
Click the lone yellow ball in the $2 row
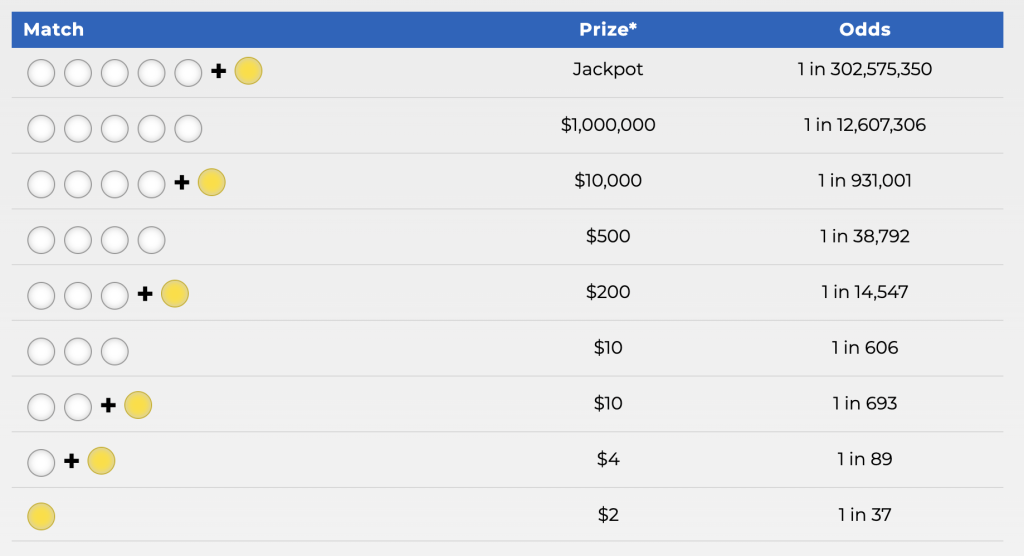point(41,516)
